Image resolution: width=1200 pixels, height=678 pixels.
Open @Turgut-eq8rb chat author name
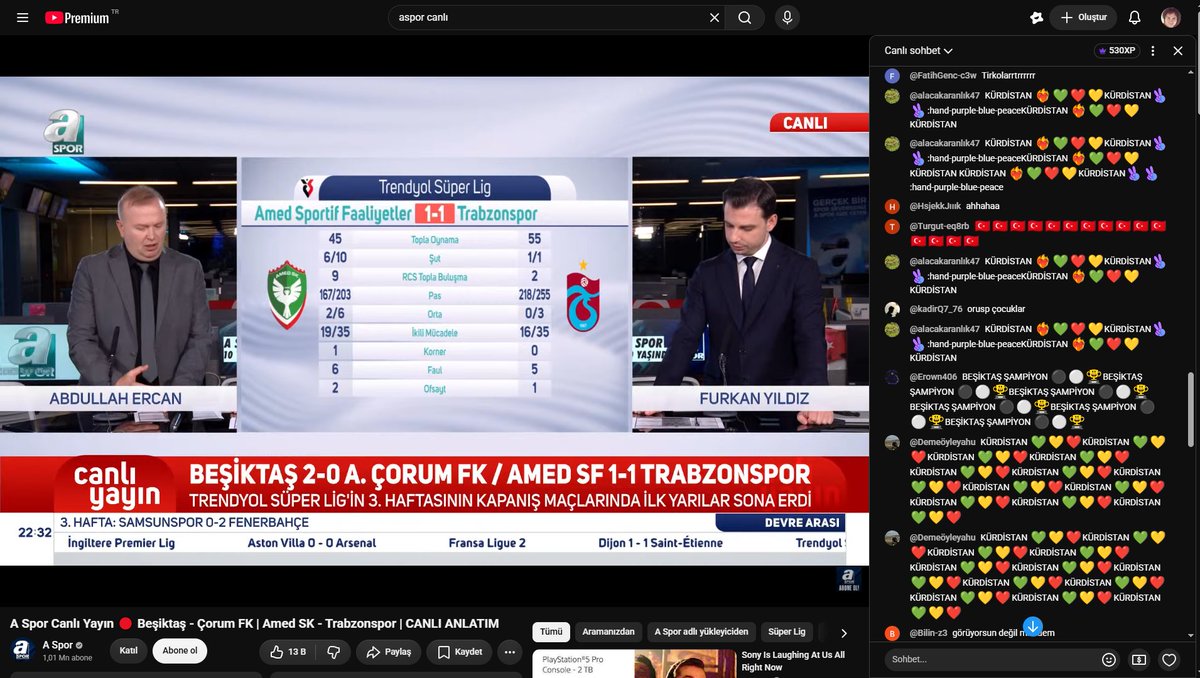pyautogui.click(x=938, y=226)
